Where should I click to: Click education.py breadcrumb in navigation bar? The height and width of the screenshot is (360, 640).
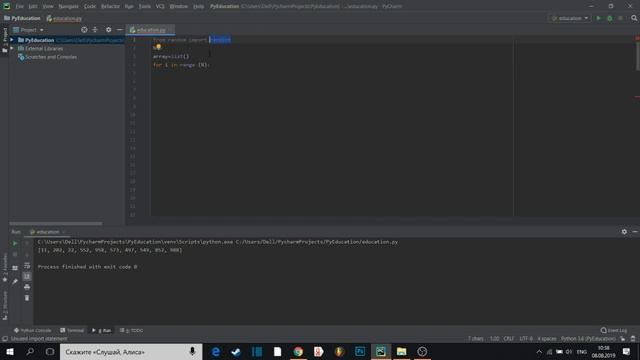pyautogui.click(x=64, y=18)
